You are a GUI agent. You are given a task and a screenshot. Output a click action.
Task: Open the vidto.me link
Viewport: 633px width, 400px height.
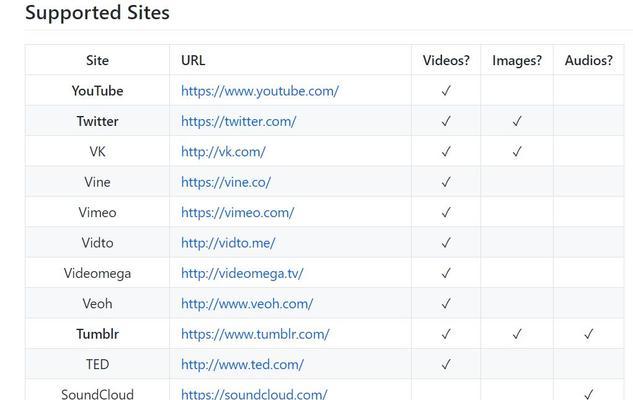point(228,243)
